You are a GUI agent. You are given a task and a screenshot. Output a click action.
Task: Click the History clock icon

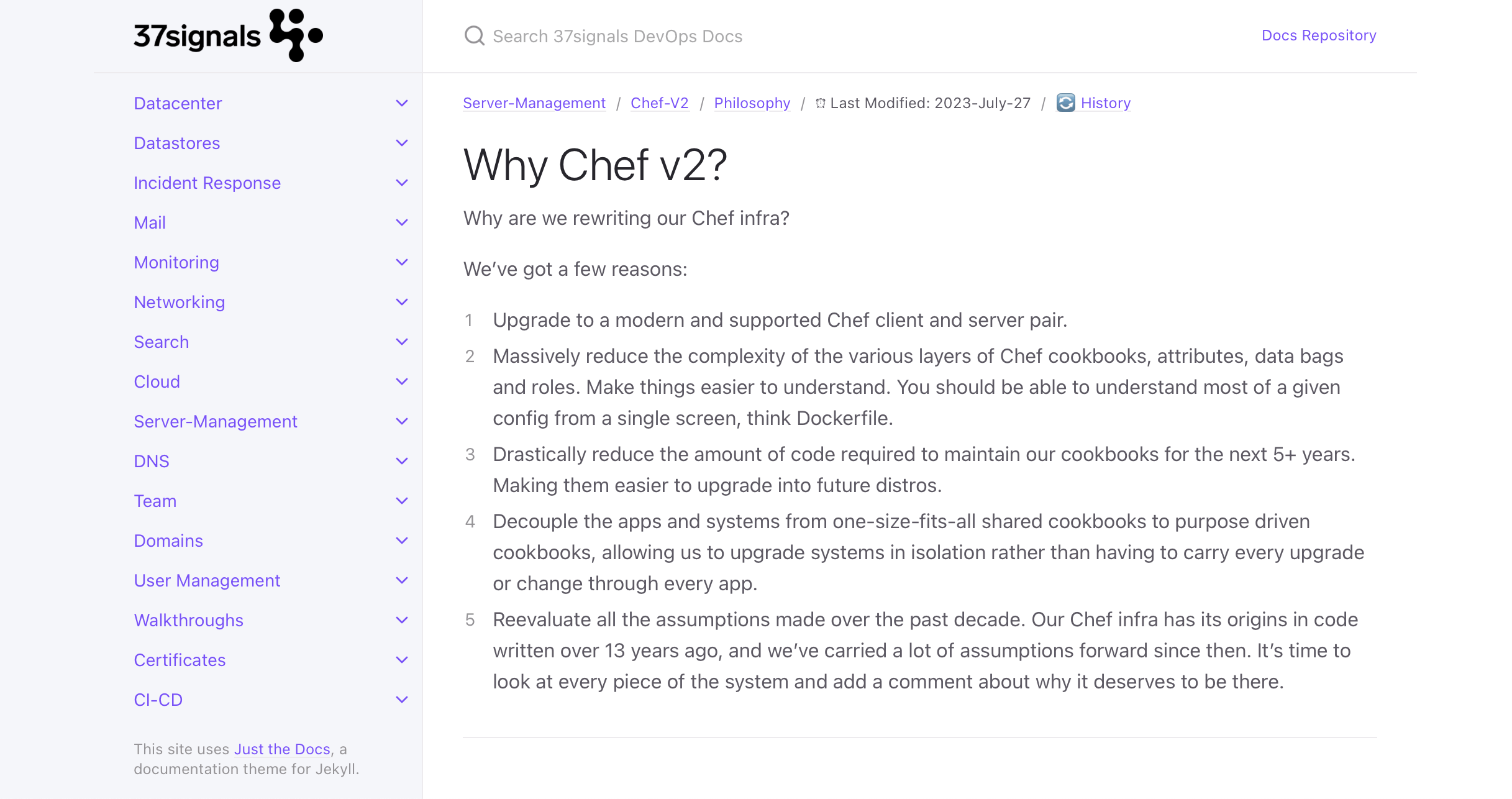[x=1064, y=103]
